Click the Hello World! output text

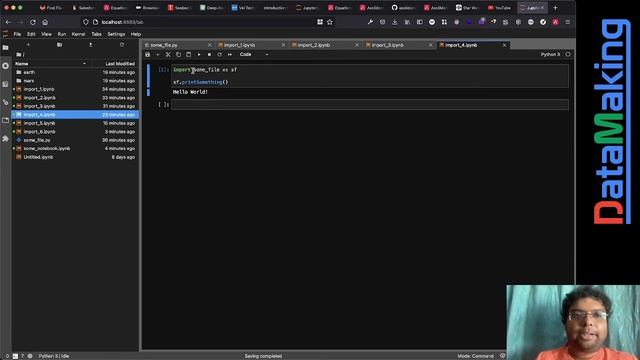[x=190, y=92]
